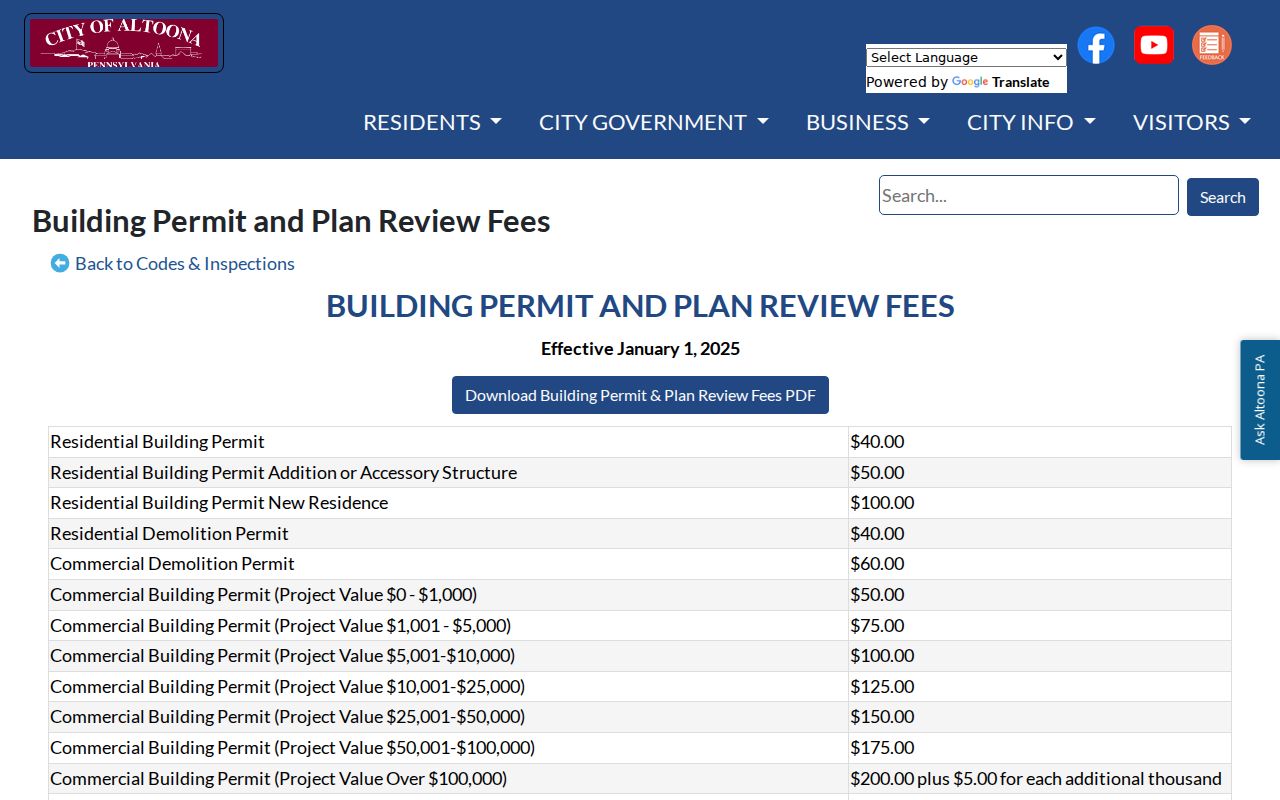
Task: Expand the Residents menu
Action: [x=432, y=122]
